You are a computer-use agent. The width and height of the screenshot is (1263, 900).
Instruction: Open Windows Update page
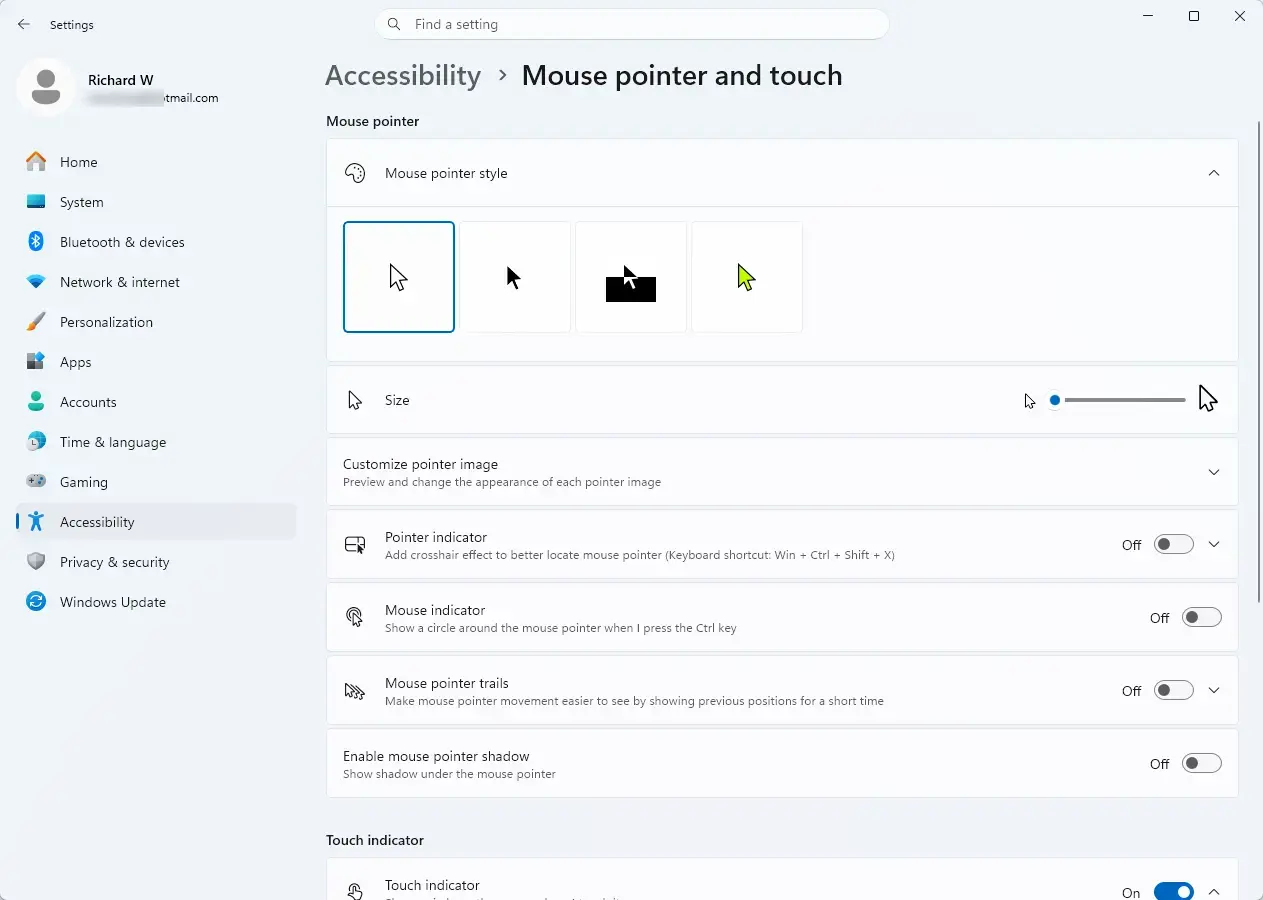point(156,602)
